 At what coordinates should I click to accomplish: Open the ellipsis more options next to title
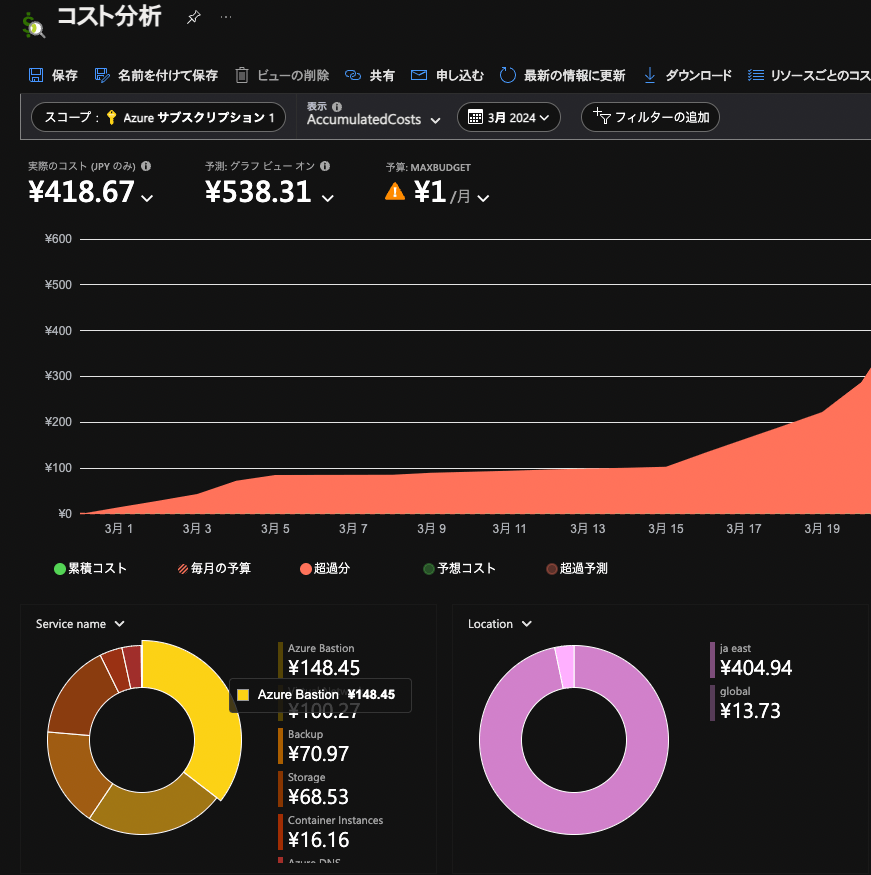point(226,17)
